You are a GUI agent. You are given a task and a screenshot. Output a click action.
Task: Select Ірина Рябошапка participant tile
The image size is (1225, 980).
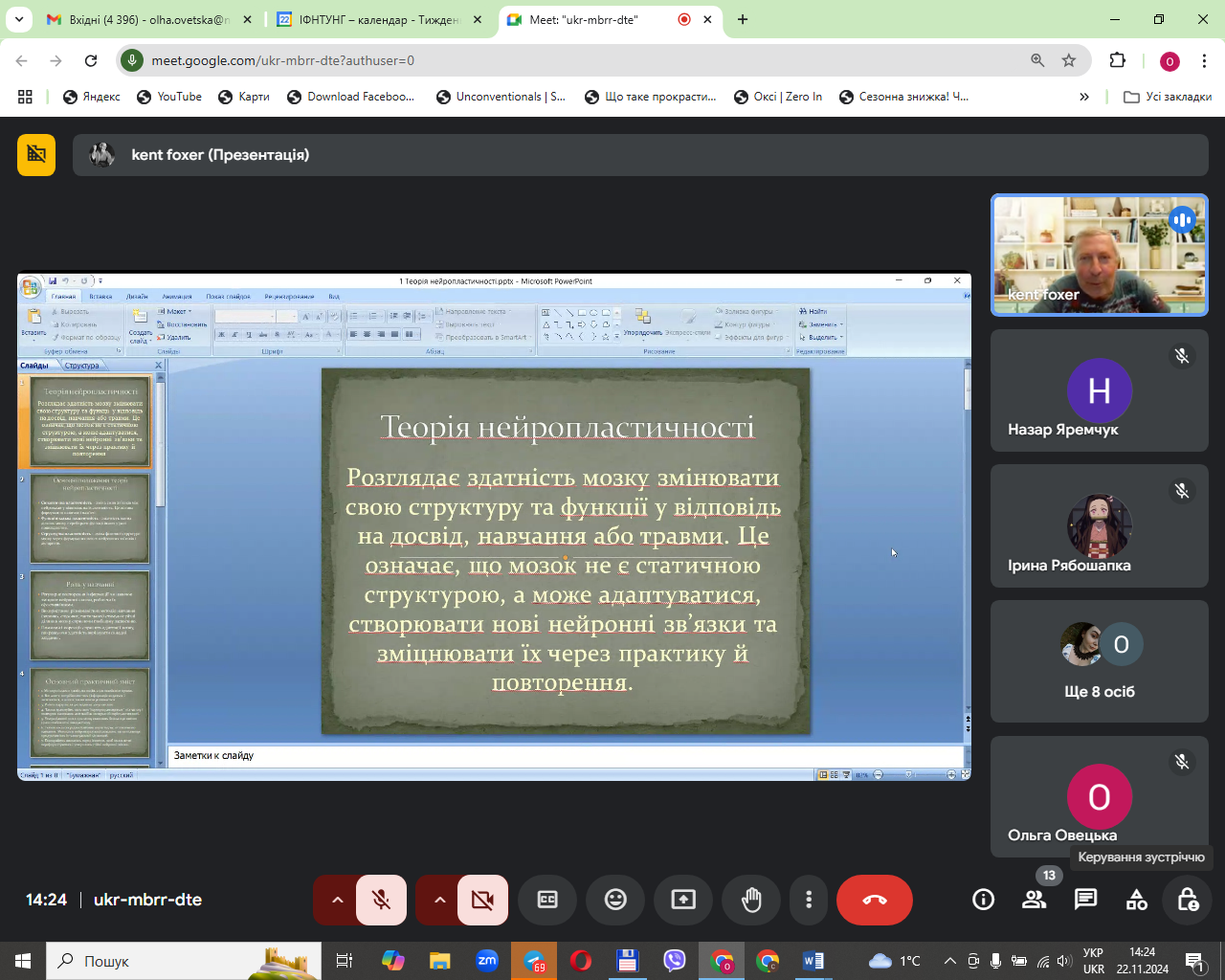1100,526
